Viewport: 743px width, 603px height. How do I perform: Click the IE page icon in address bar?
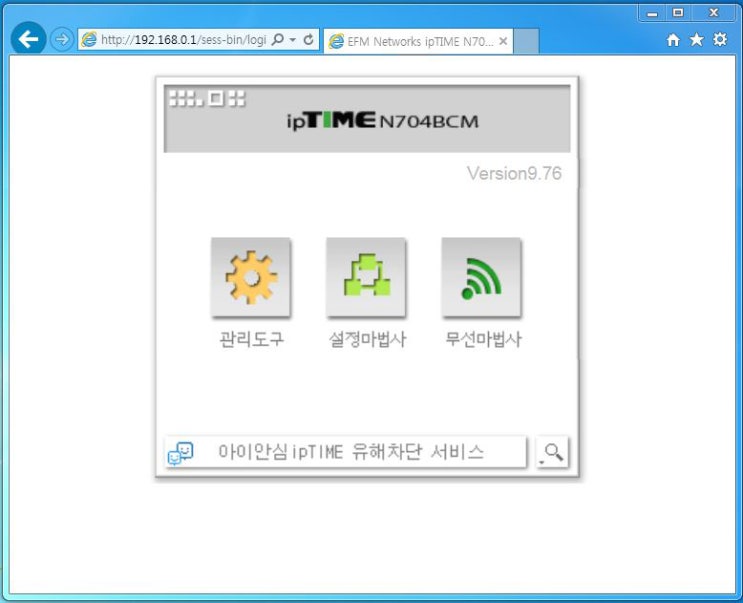point(89,40)
